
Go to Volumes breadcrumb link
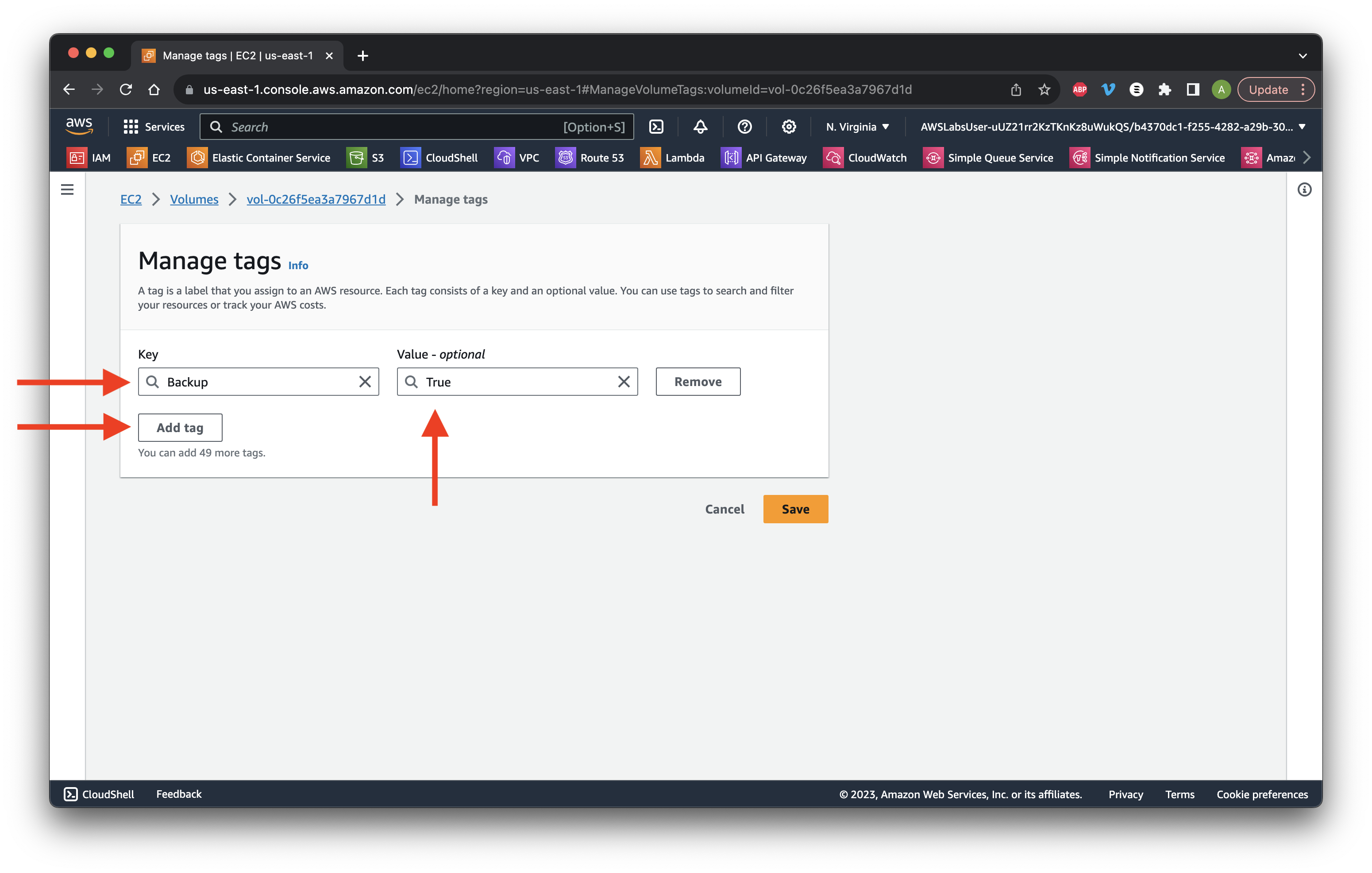(194, 199)
